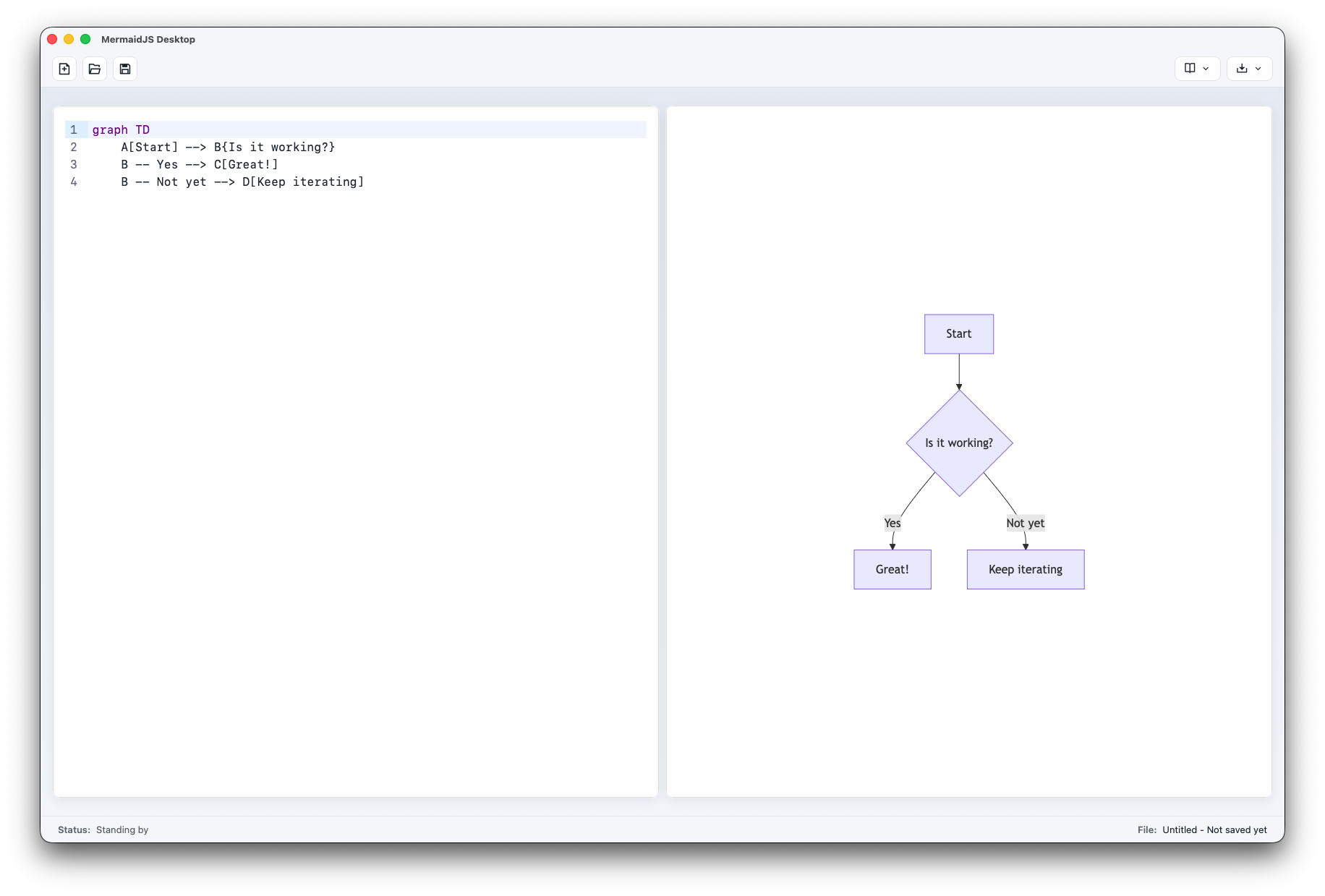Expand the download button's format chooser
This screenshot has height=896, width=1325.
click(1258, 69)
